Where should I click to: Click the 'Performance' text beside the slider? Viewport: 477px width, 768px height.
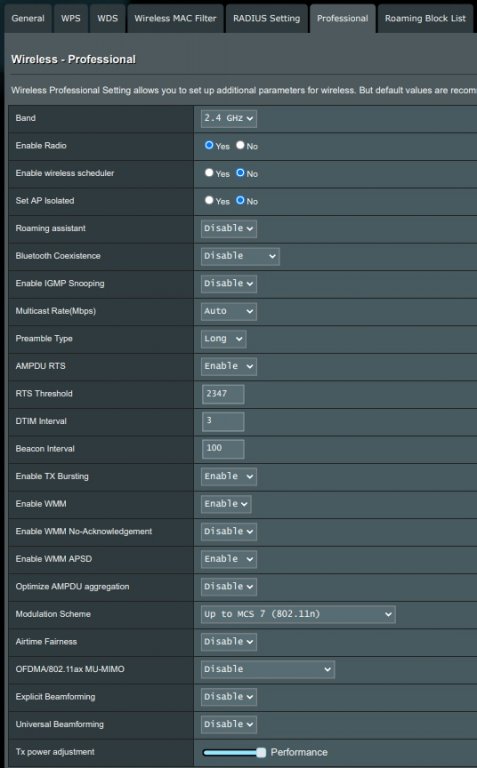point(299,752)
